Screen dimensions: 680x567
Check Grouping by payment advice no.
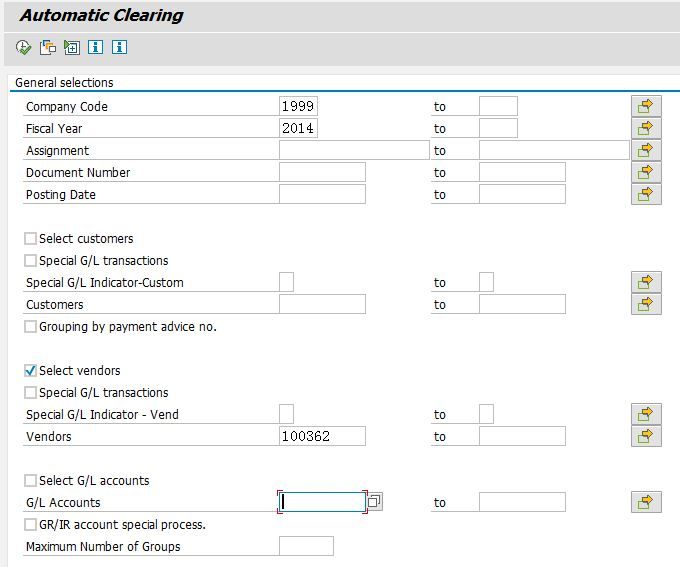pyautogui.click(x=30, y=326)
